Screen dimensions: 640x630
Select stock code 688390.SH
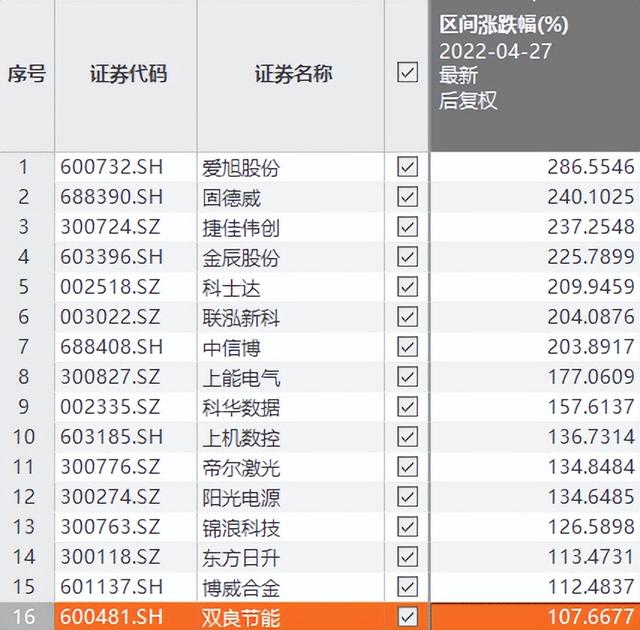point(111,197)
